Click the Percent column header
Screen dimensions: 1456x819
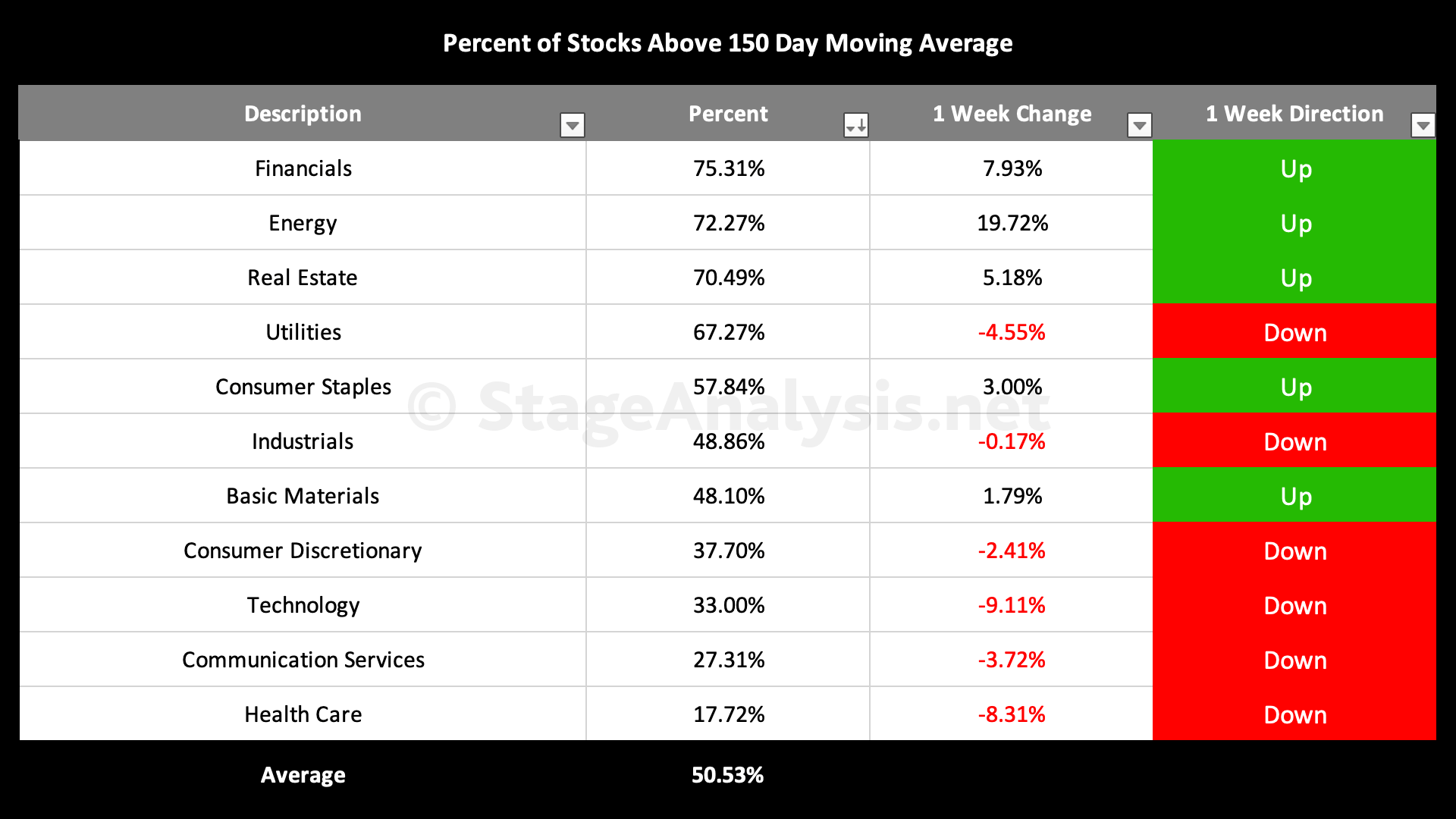728,114
